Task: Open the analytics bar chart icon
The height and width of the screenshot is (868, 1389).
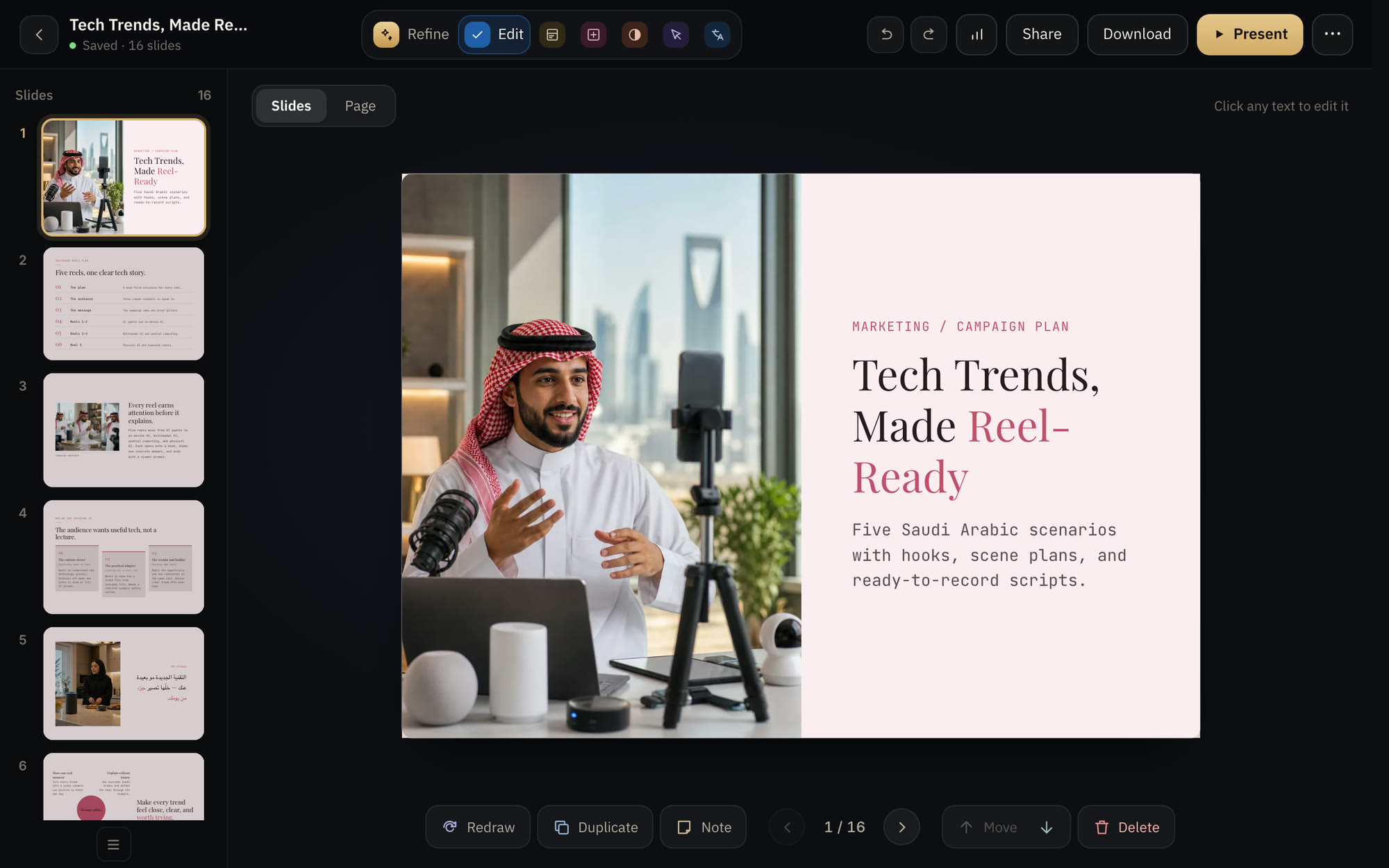Action: (976, 34)
